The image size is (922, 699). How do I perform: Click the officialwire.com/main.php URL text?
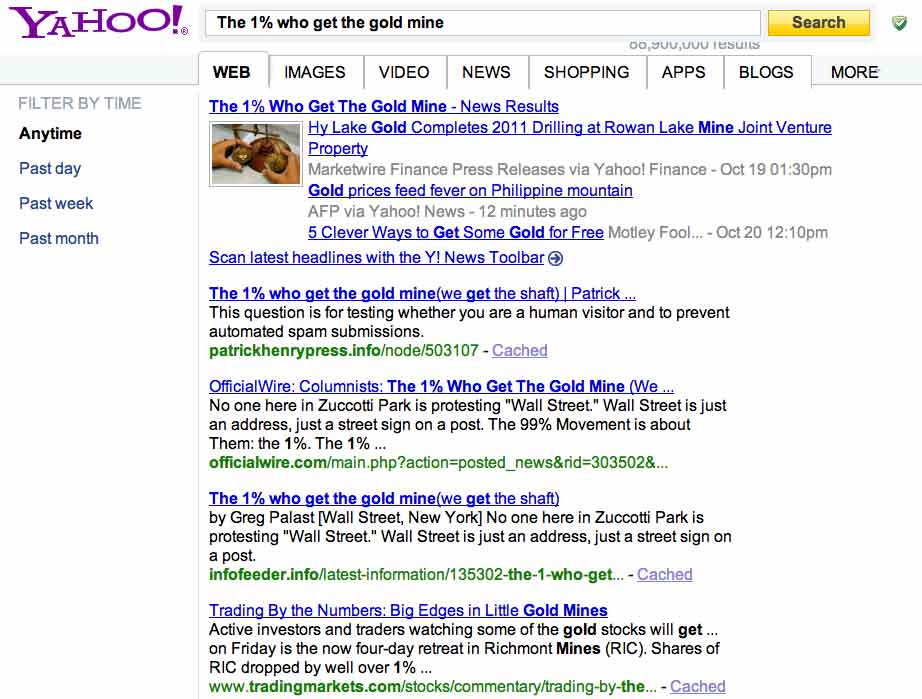tap(439, 463)
